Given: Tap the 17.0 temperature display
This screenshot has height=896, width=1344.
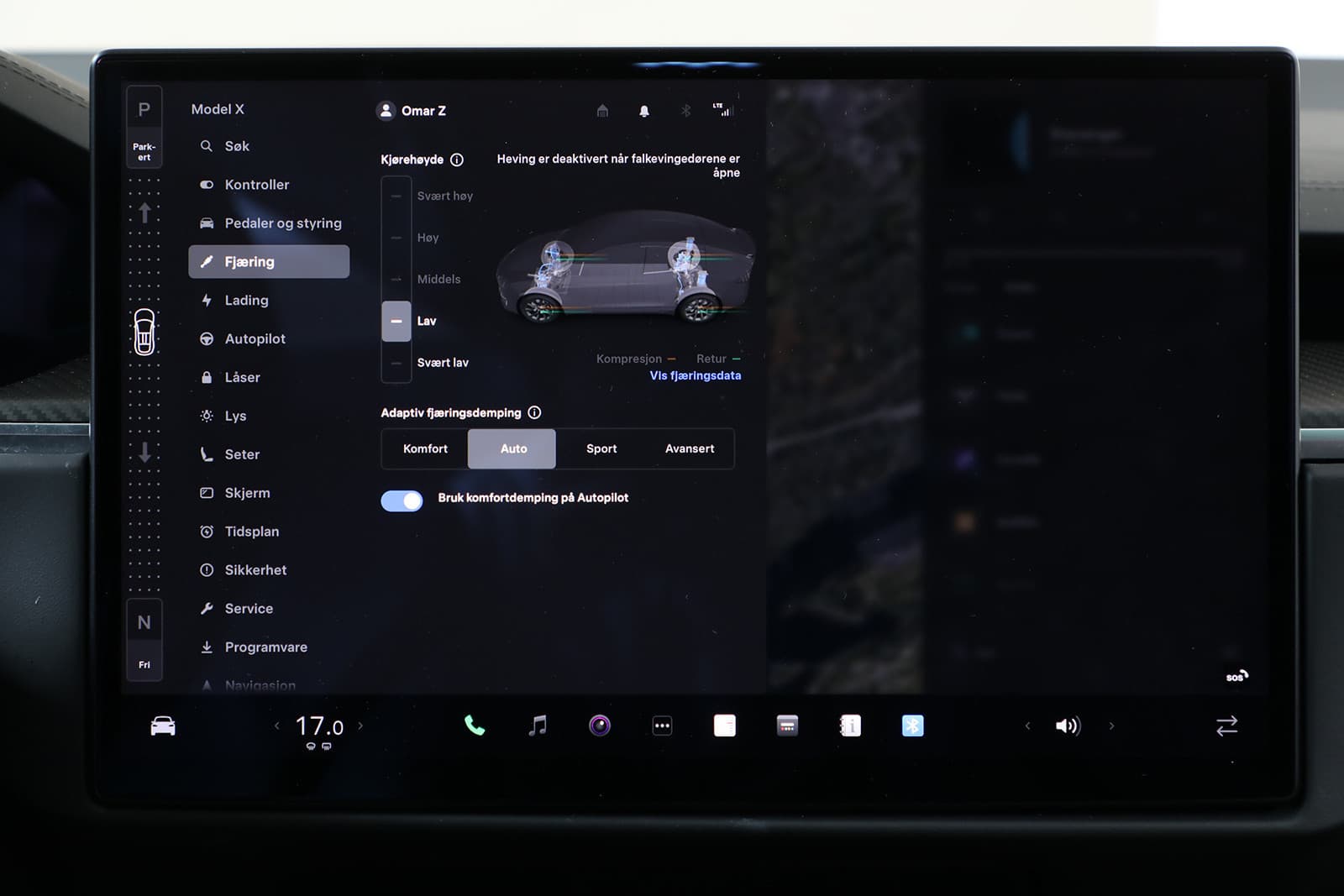Looking at the screenshot, I should [x=319, y=726].
